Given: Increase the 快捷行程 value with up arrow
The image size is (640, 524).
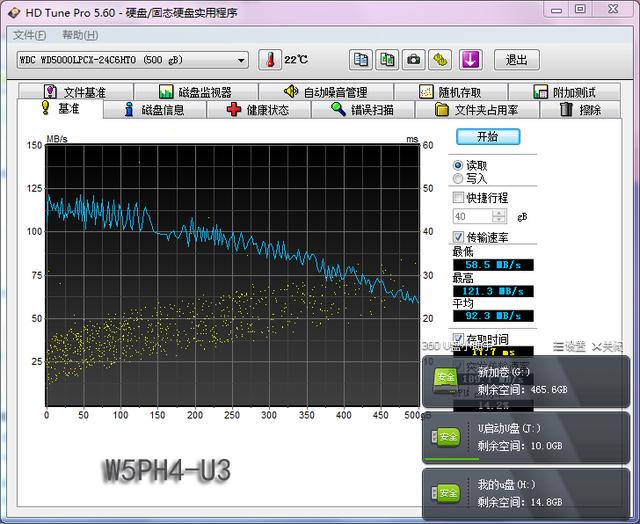Looking at the screenshot, I should pos(499,213).
